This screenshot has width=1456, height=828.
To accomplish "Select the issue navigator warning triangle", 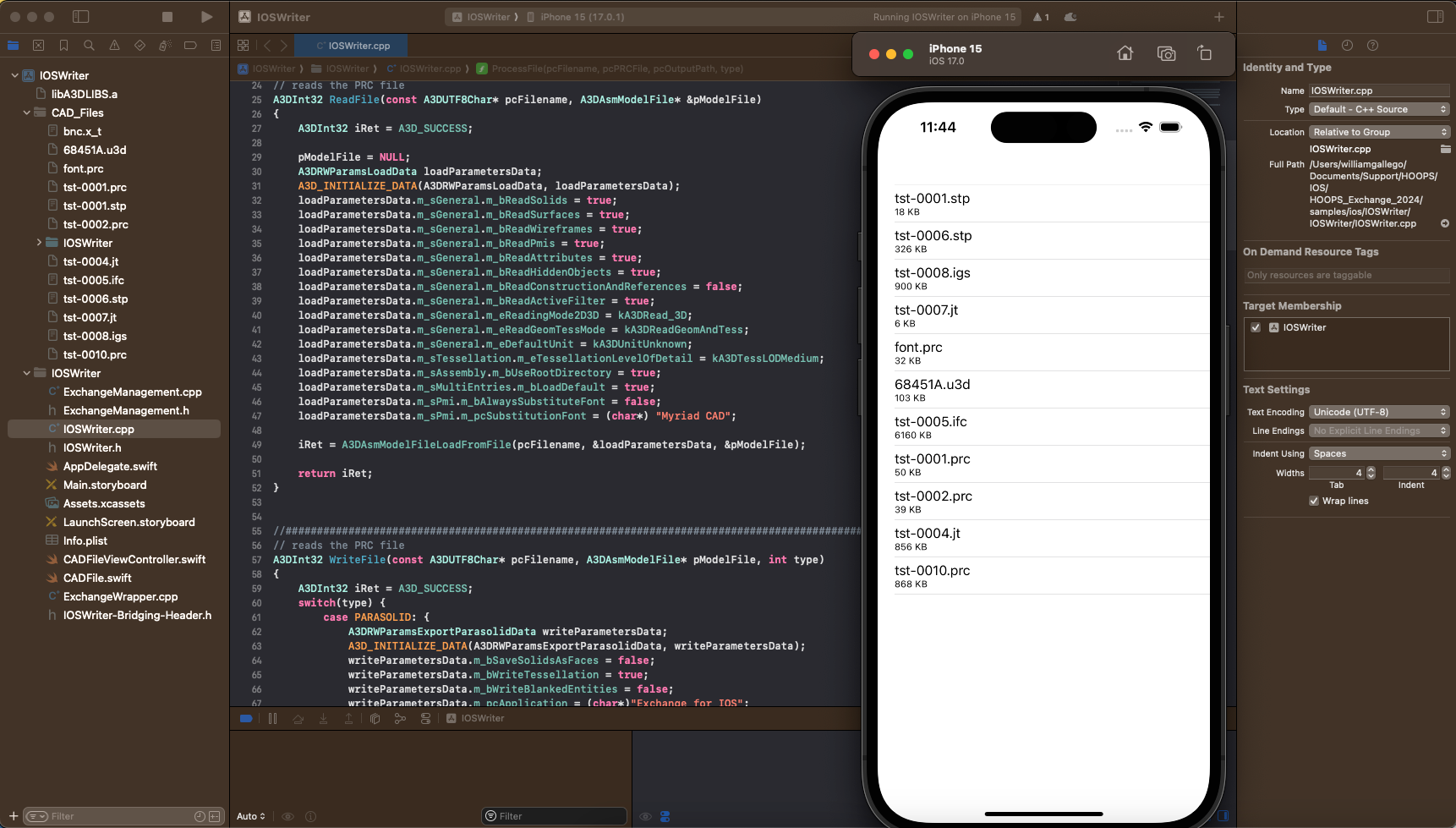I will [115, 46].
